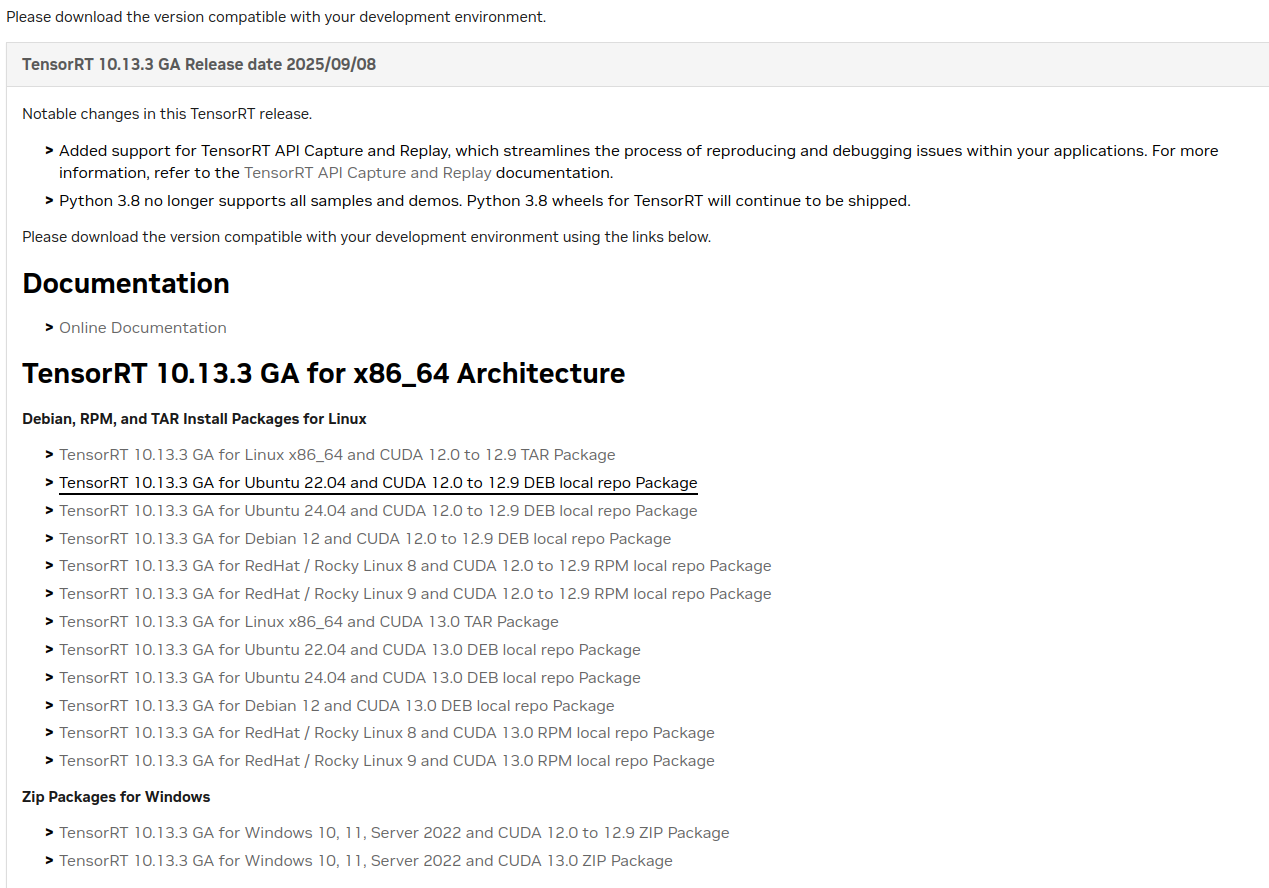Download Ubuntu 22.04 CUDA 12.0 to 12.9 DEB Package
Viewport: 1269px width, 888px height.
(378, 483)
